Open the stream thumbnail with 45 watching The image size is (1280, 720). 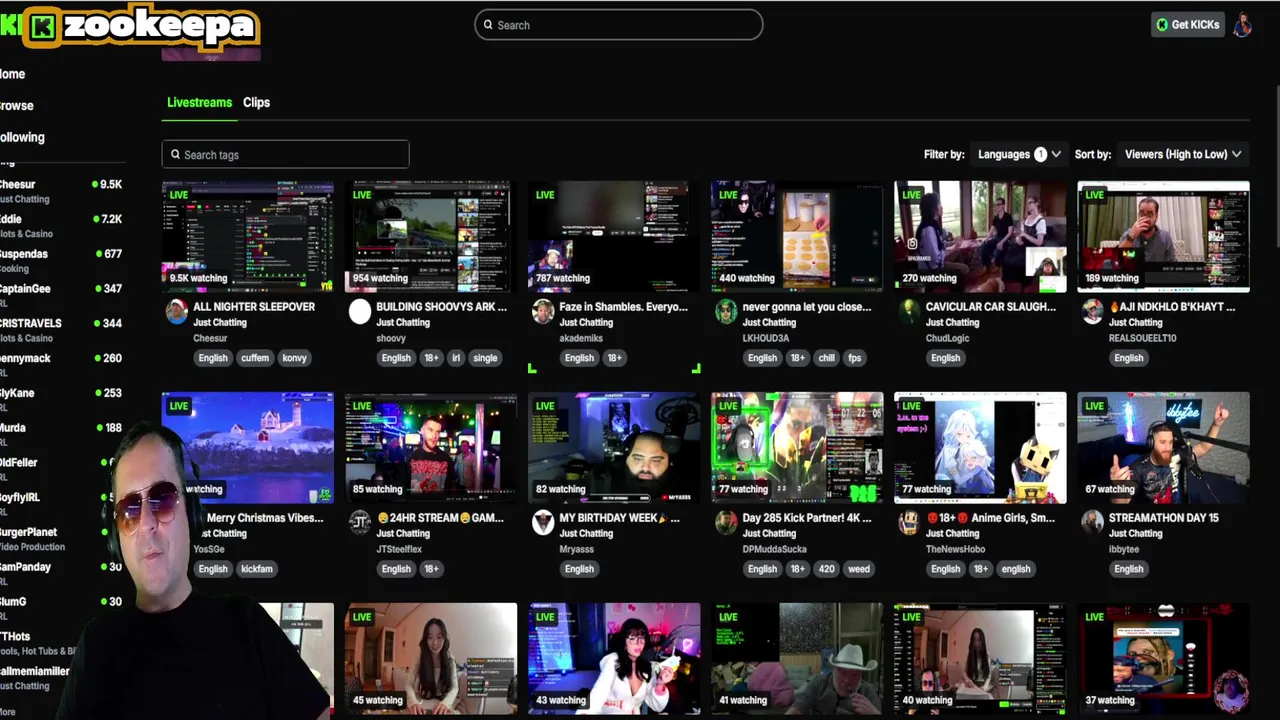click(431, 658)
